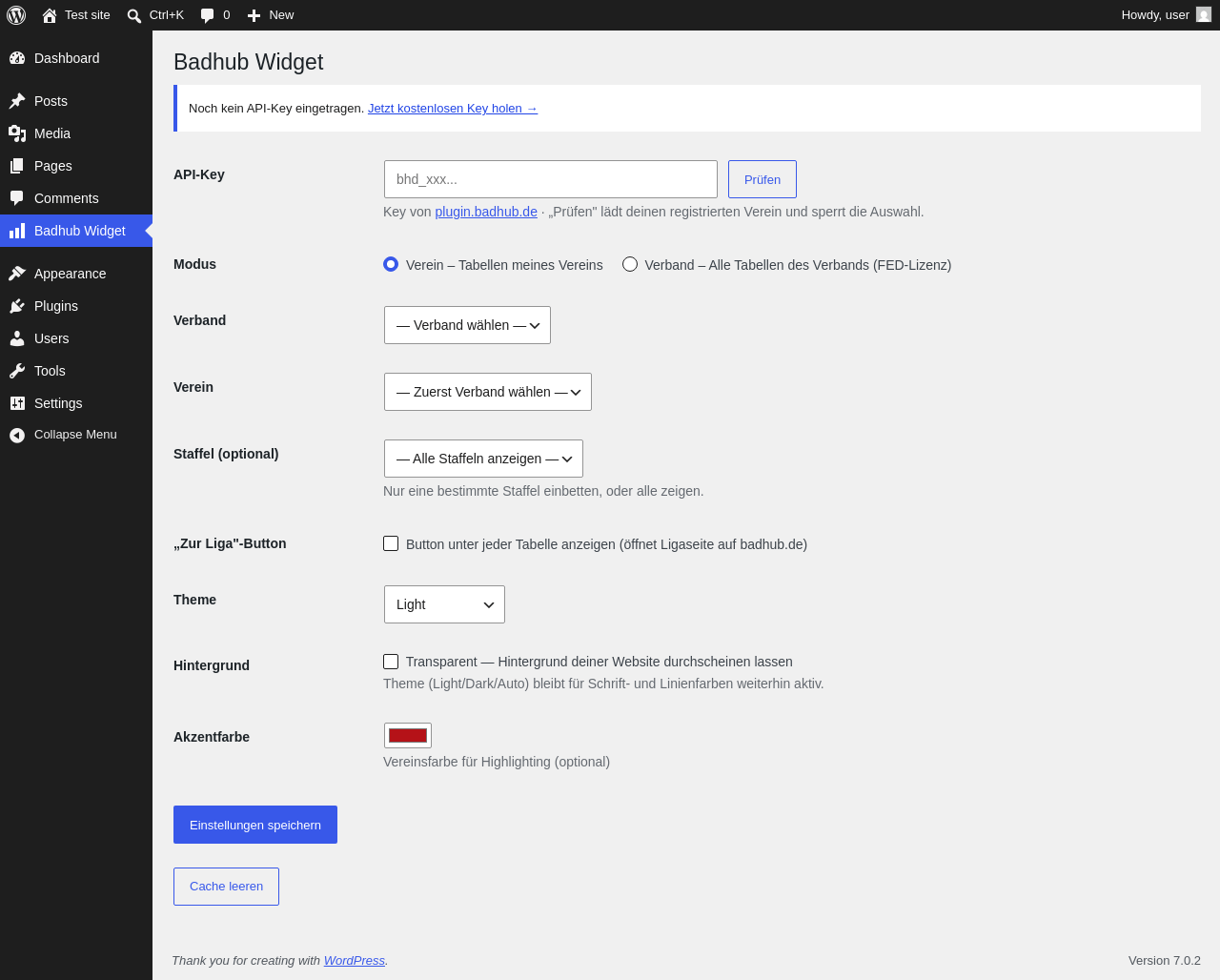Click the Dashboard gauge icon
1220x980 pixels.
[x=17, y=58]
